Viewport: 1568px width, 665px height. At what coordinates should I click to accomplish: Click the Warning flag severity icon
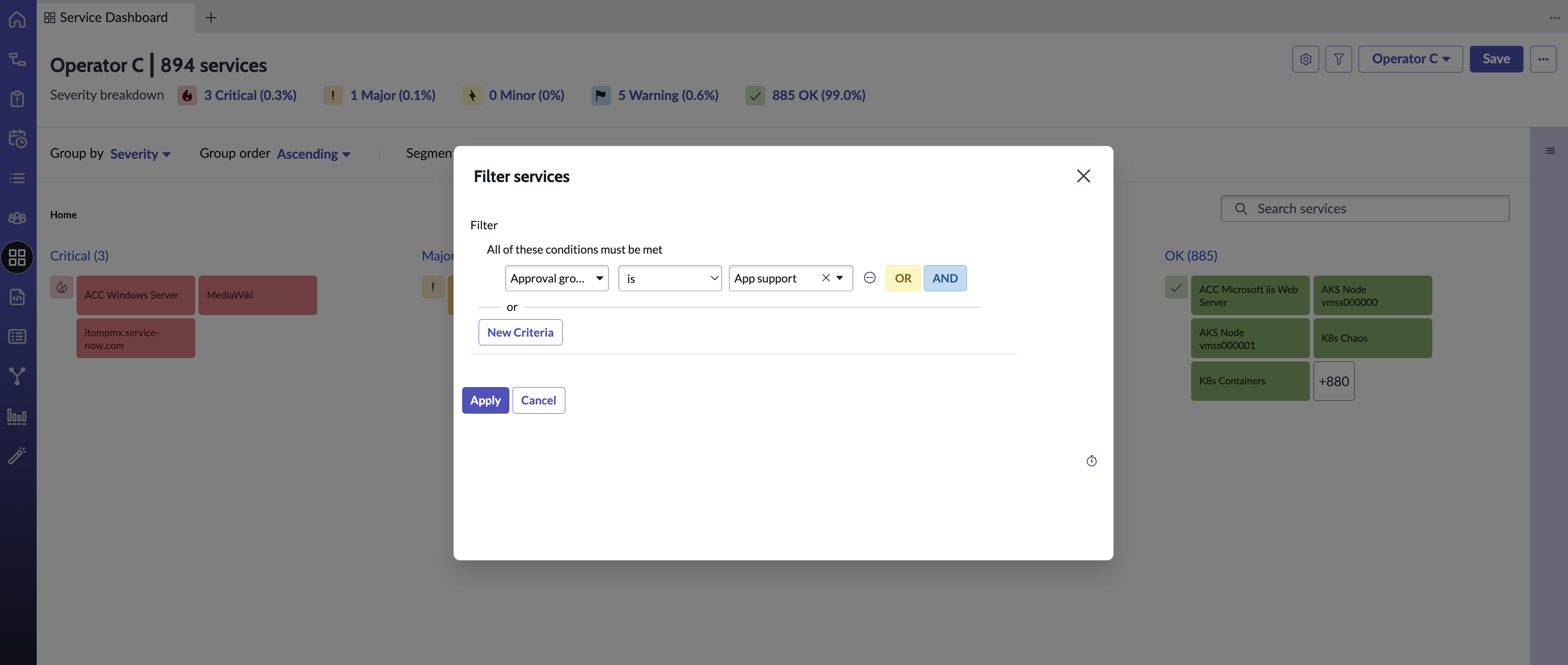click(601, 95)
